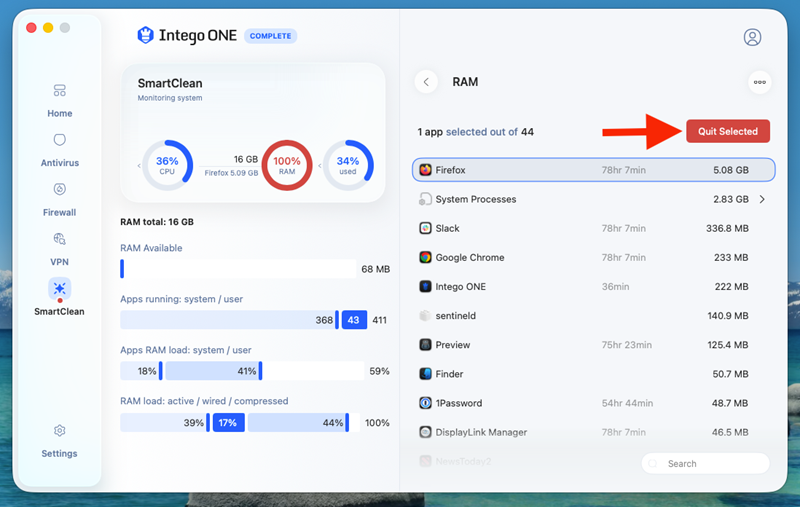800x507 pixels.
Task: Click the Firefox app icon
Action: click(426, 170)
